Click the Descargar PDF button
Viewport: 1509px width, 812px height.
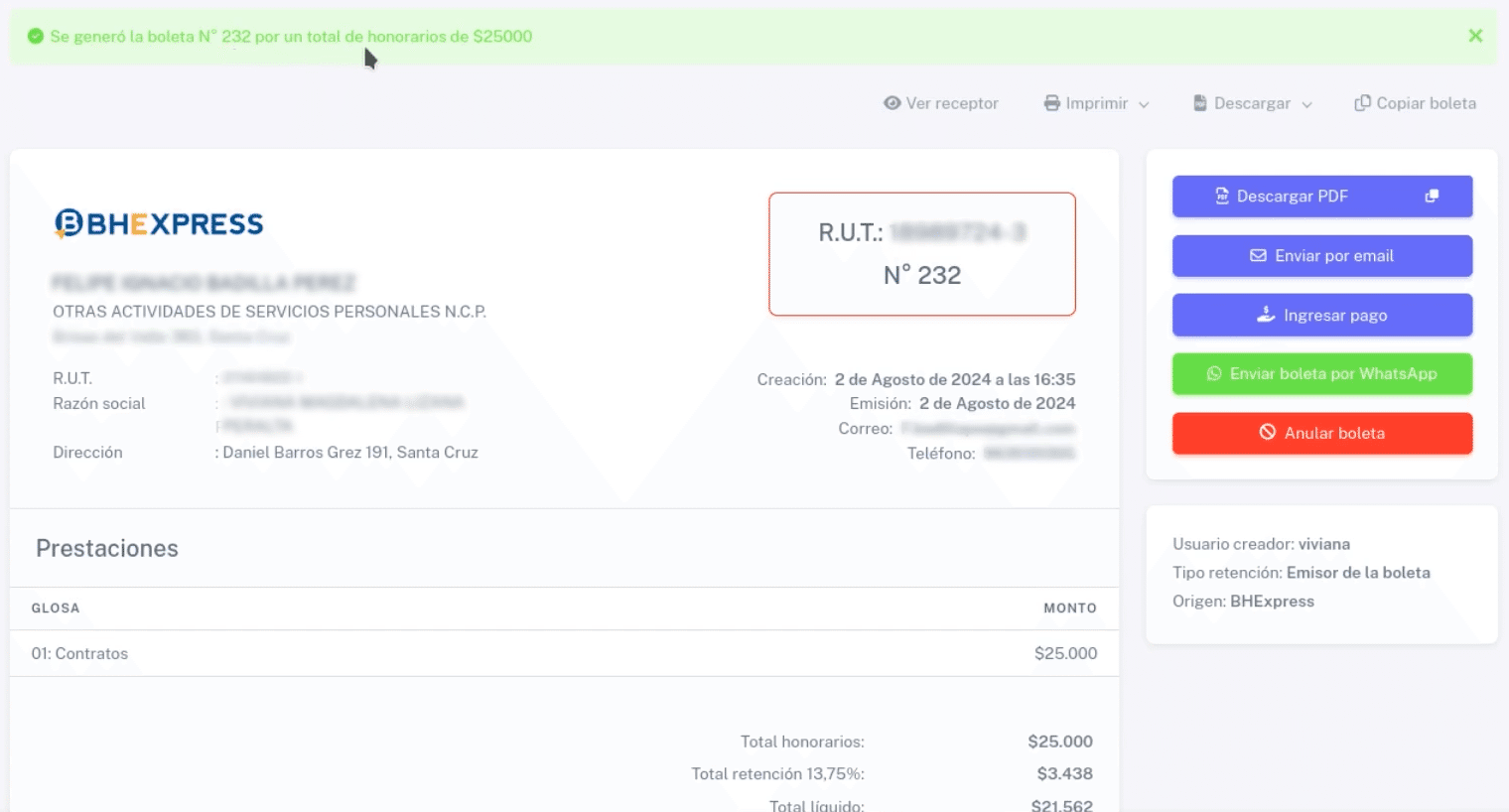[x=1321, y=197]
